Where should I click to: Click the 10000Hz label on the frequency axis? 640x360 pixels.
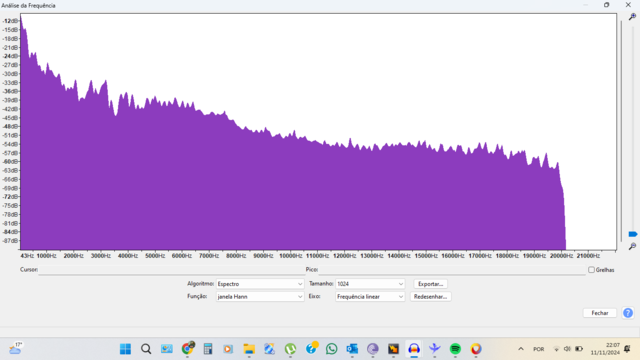[291, 256]
